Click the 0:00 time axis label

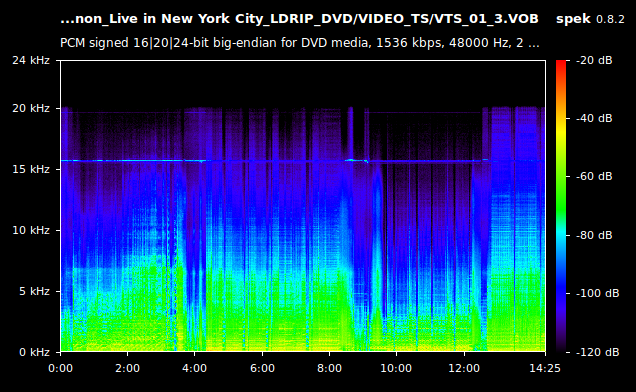point(60,368)
